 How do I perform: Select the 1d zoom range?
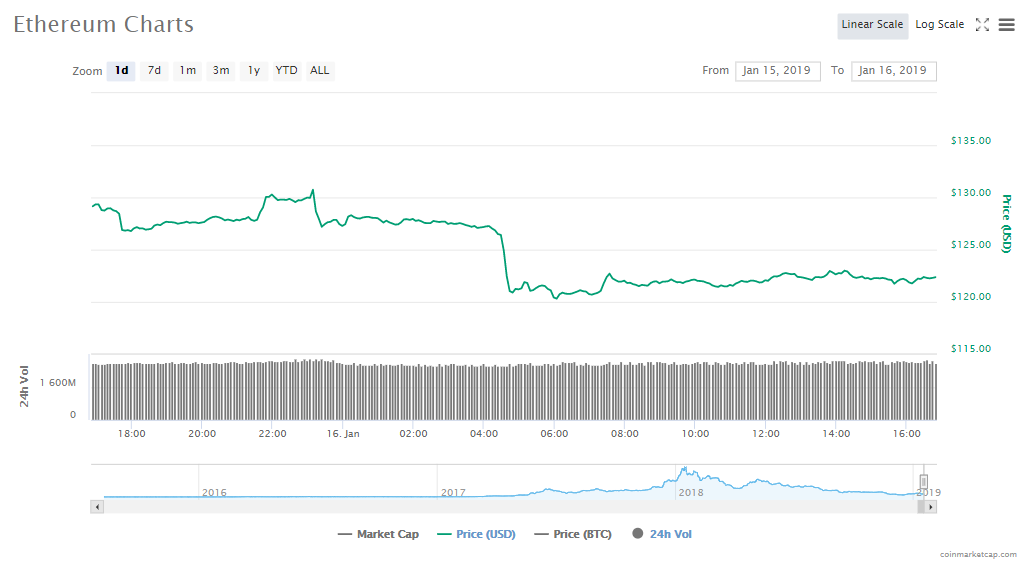[x=121, y=71]
